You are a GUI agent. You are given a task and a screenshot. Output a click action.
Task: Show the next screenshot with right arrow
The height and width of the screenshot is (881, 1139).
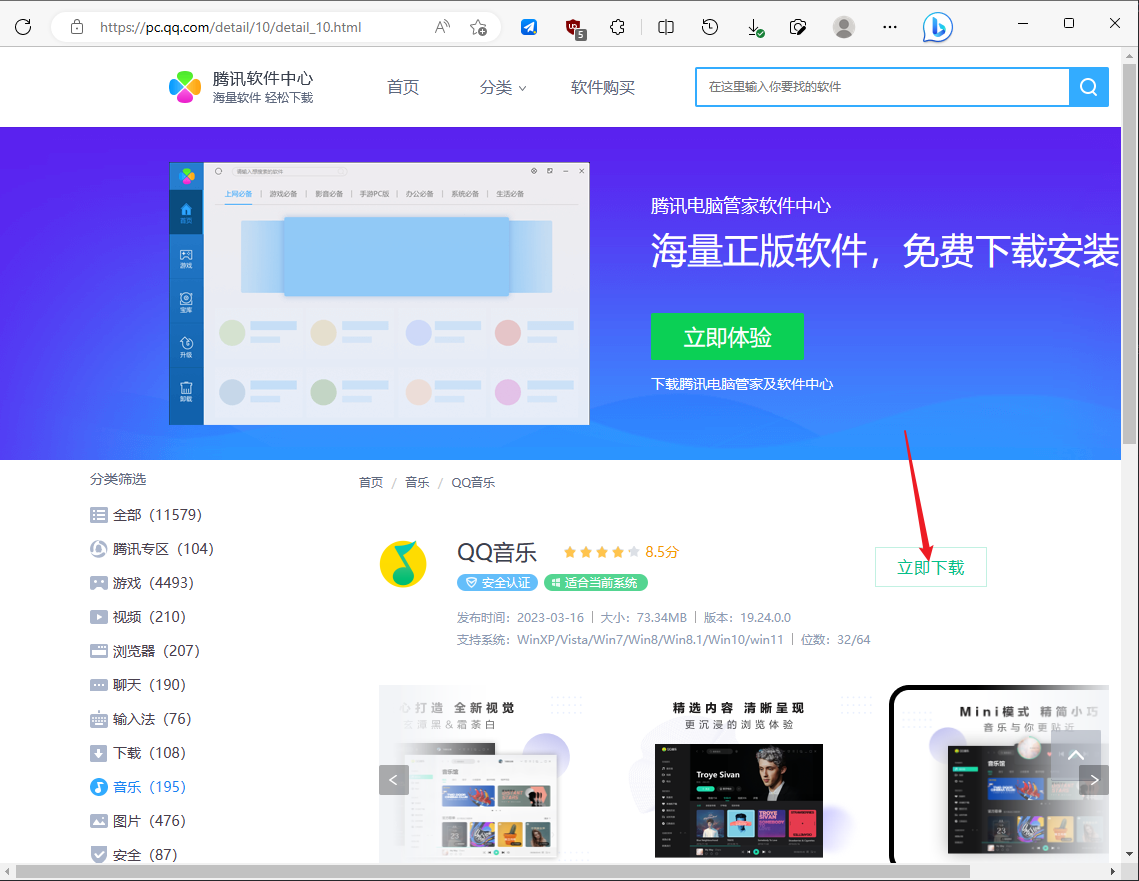[x=1094, y=780]
